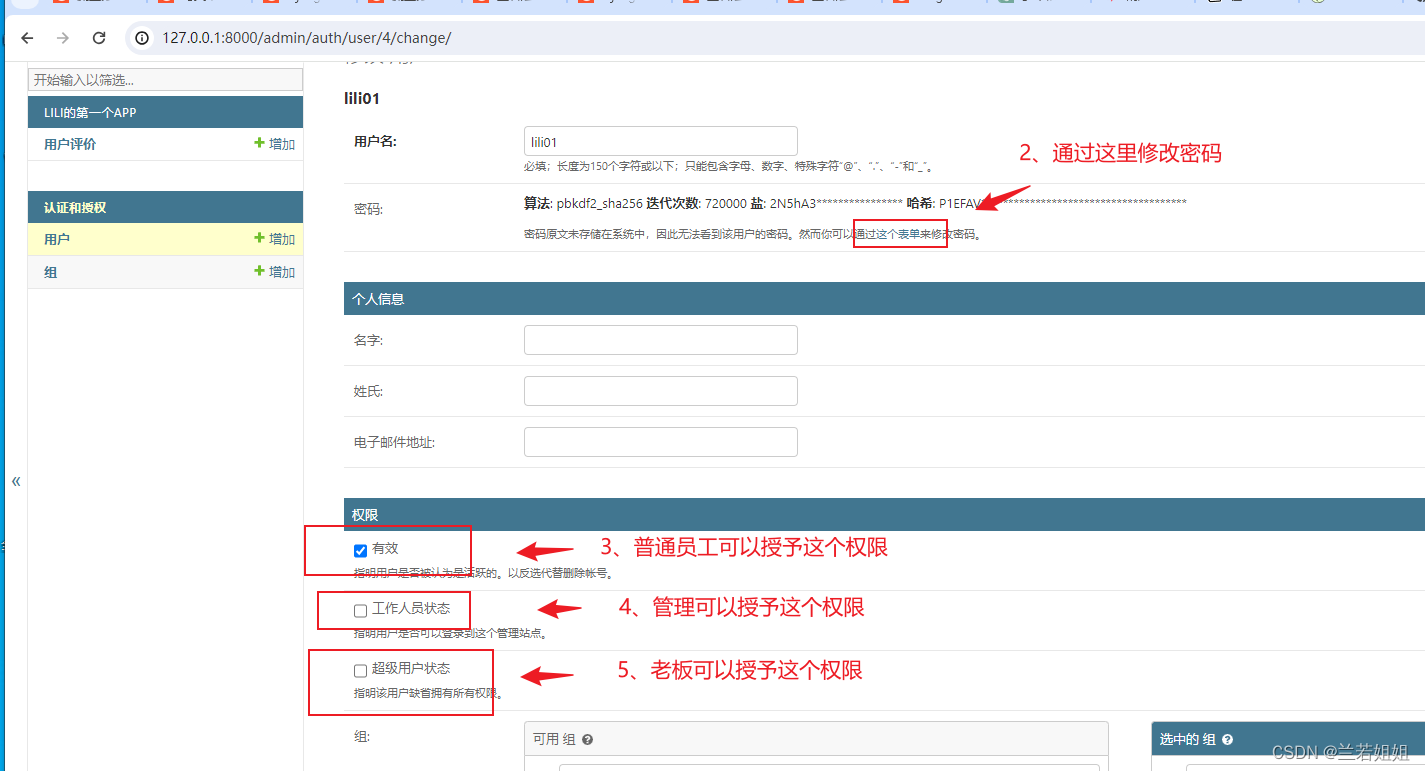The height and width of the screenshot is (771, 1425).
Task: Enable the 工作人员状态 checkbox
Action: (x=360, y=610)
